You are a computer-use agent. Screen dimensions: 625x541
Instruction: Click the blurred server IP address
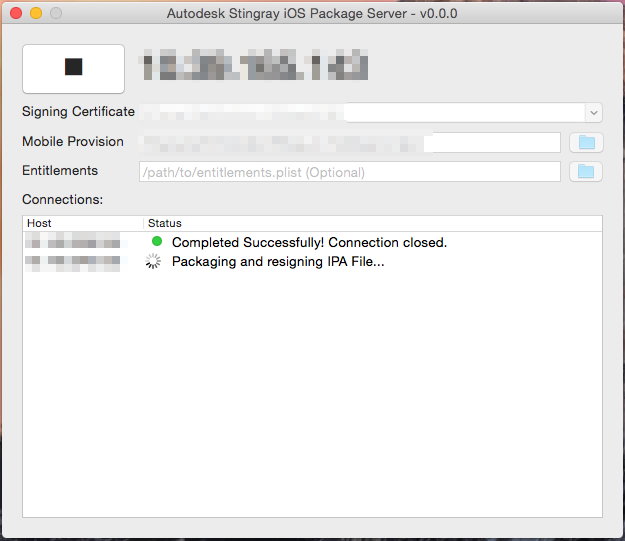tap(254, 65)
